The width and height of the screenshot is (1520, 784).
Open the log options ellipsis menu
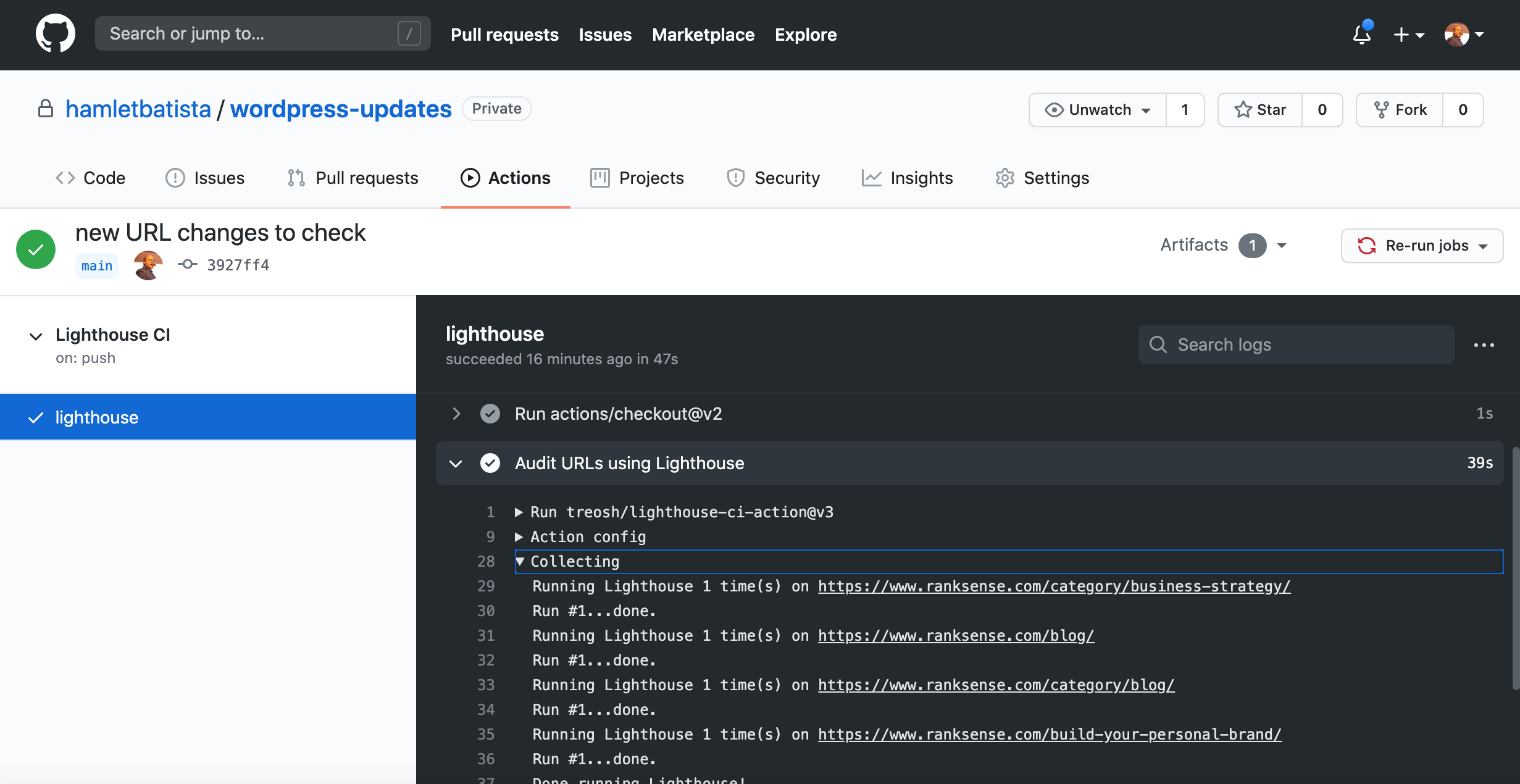(x=1484, y=345)
